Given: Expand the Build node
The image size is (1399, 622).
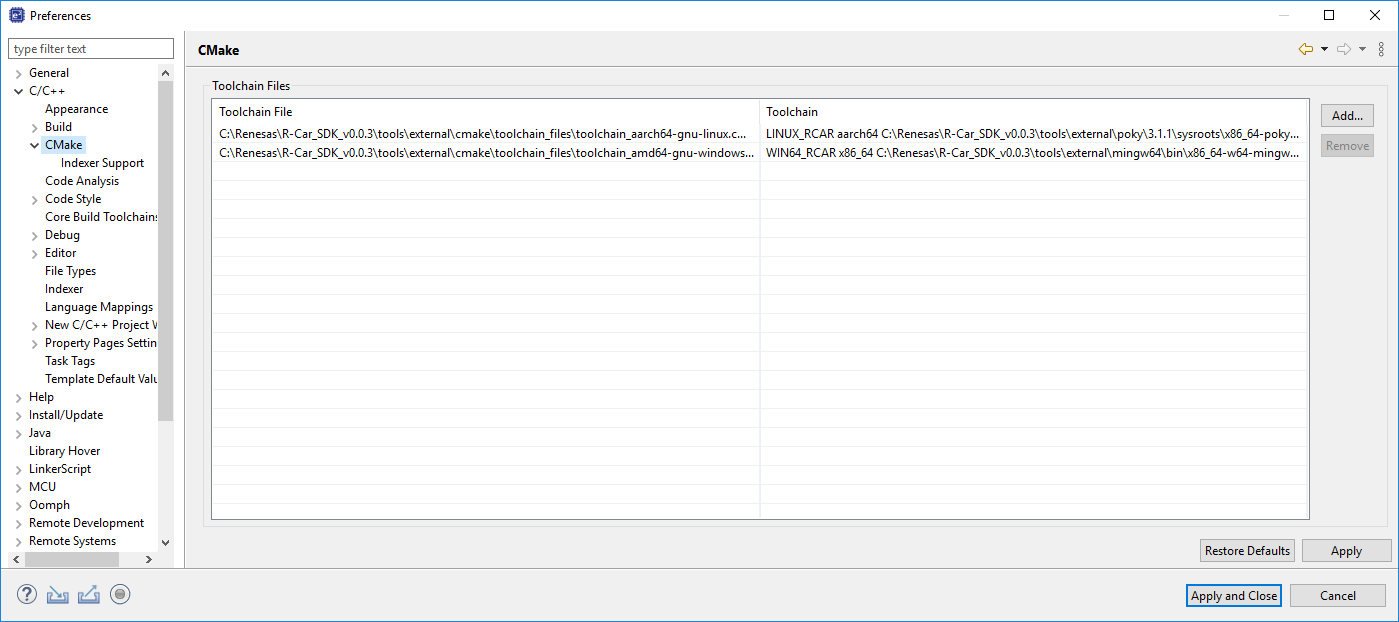Looking at the screenshot, I should [x=35, y=127].
